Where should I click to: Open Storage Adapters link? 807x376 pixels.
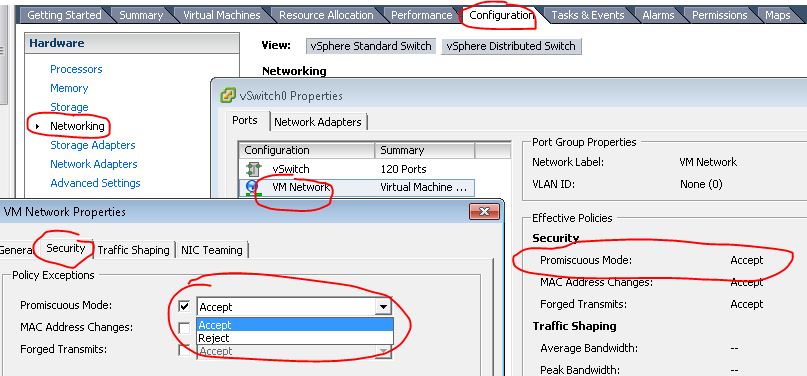point(93,145)
